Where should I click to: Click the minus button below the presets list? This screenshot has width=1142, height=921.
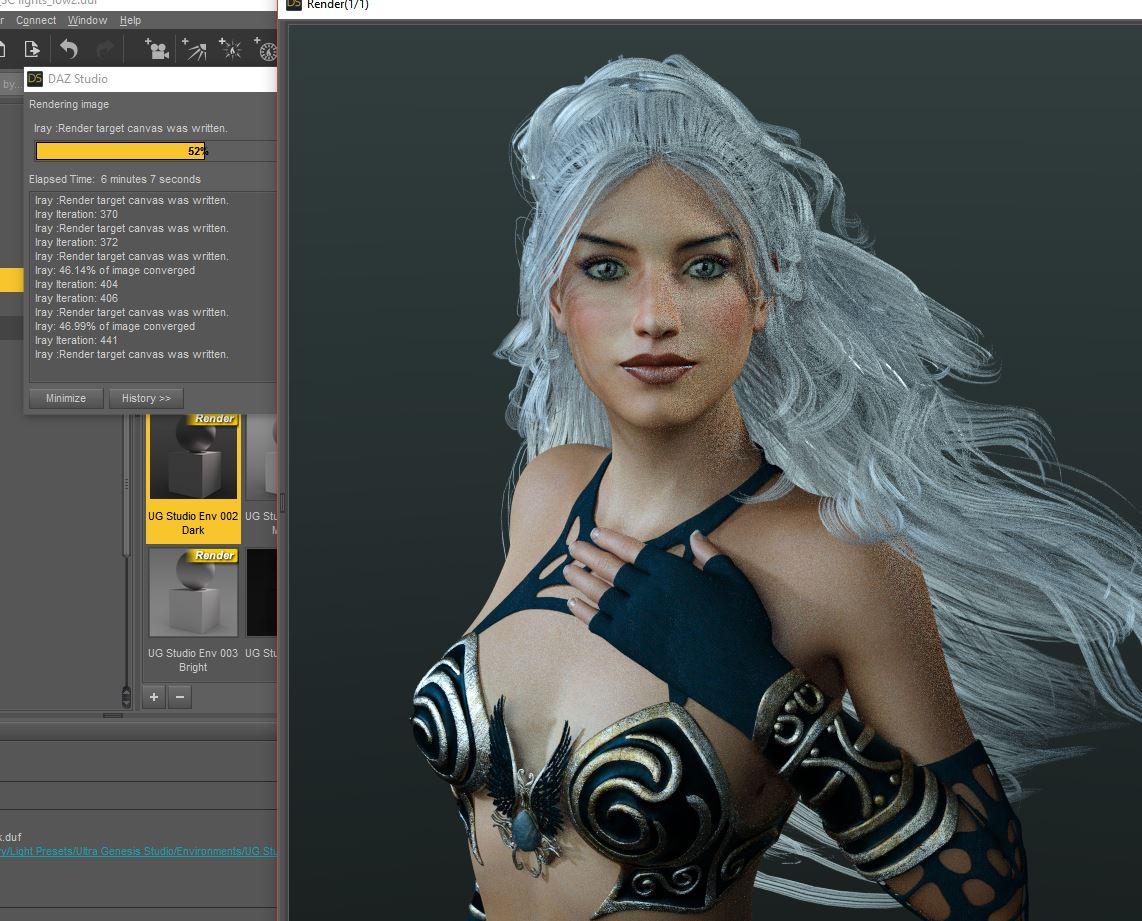[x=180, y=697]
